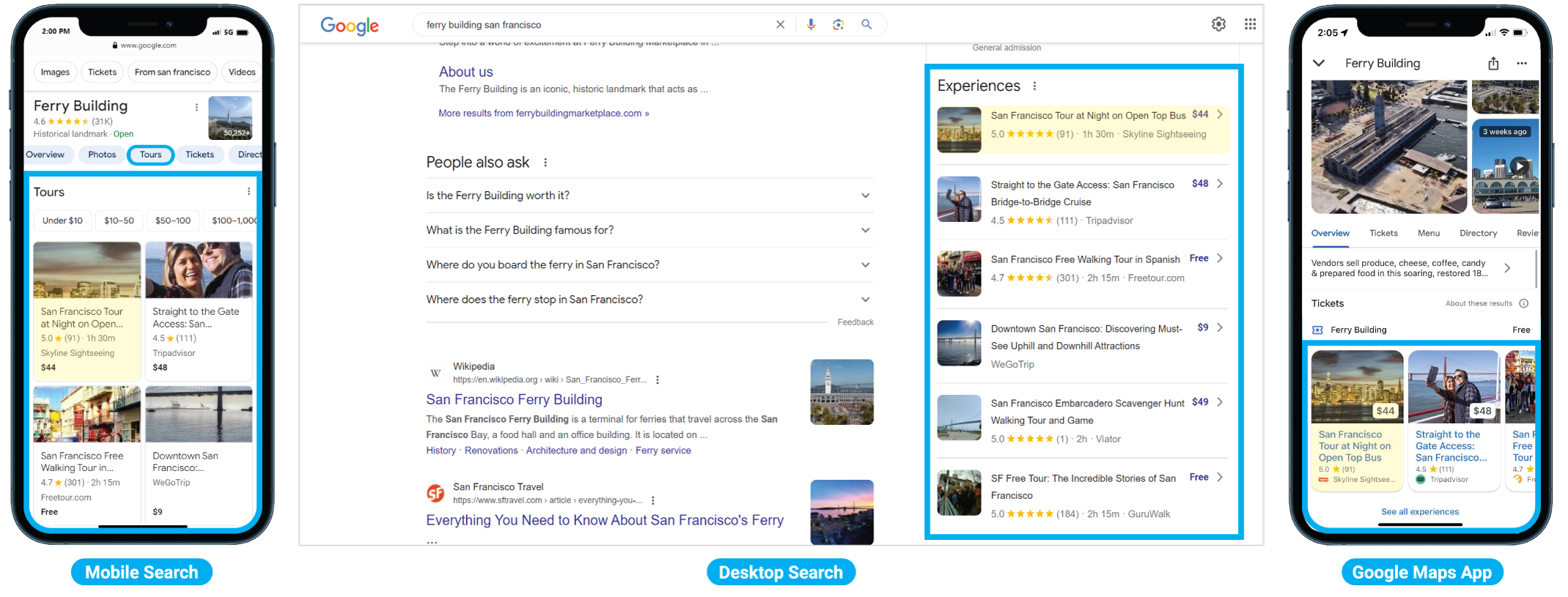Open options menu for San Francisco Travel result

tap(653, 501)
